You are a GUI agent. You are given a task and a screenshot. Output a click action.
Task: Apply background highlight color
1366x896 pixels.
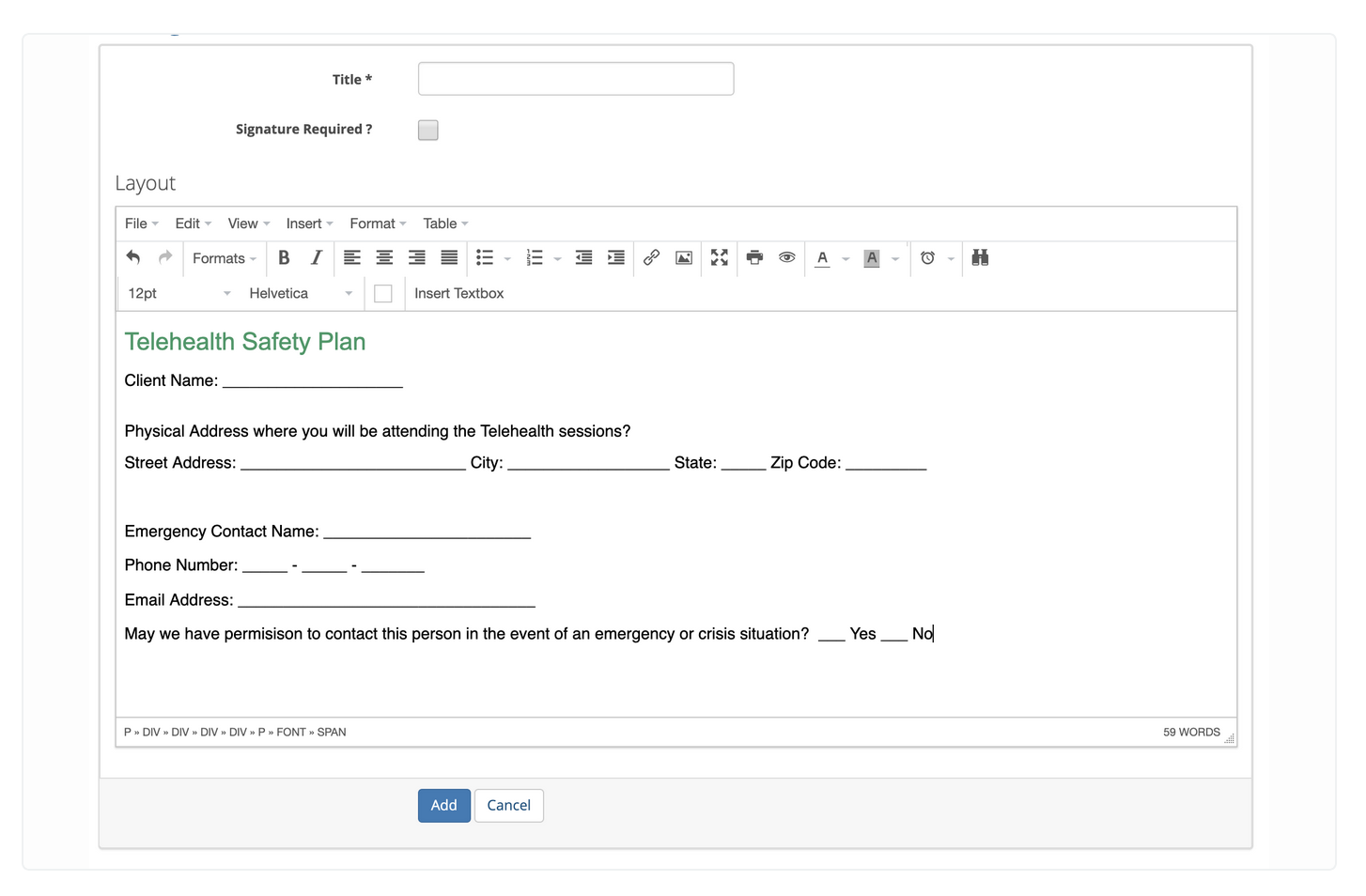(x=872, y=257)
